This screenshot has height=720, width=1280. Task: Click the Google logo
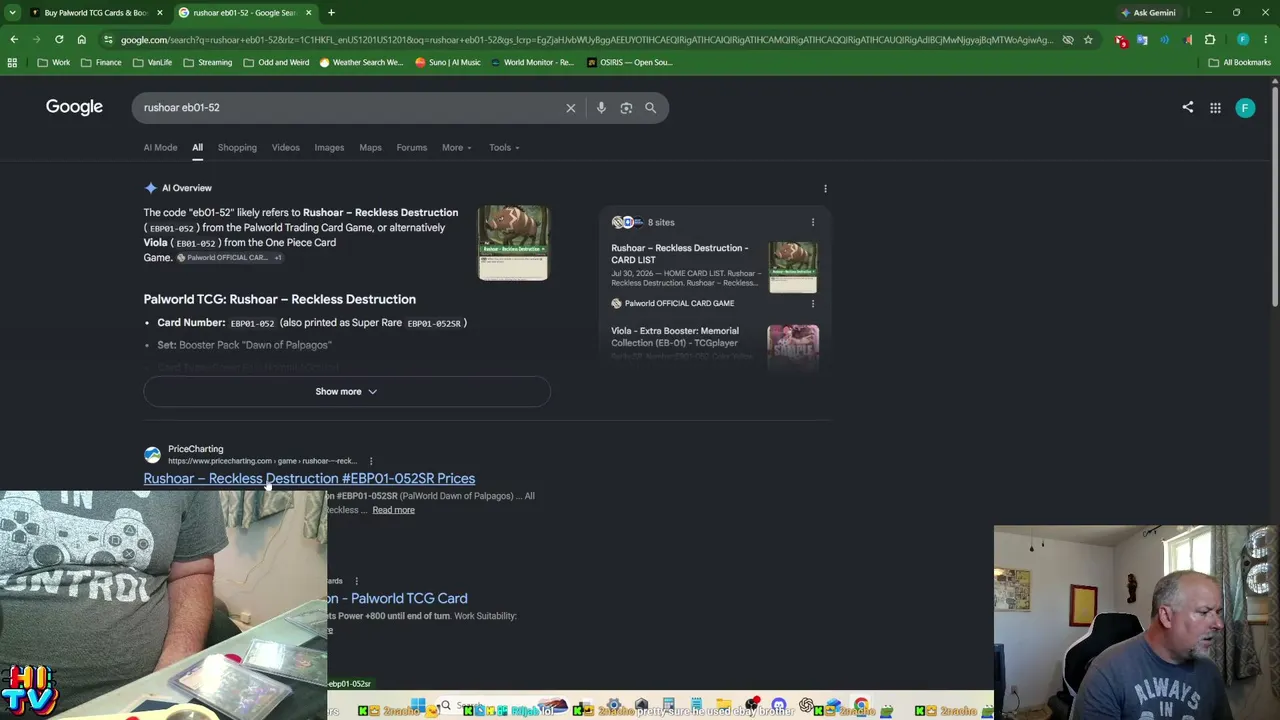click(74, 107)
